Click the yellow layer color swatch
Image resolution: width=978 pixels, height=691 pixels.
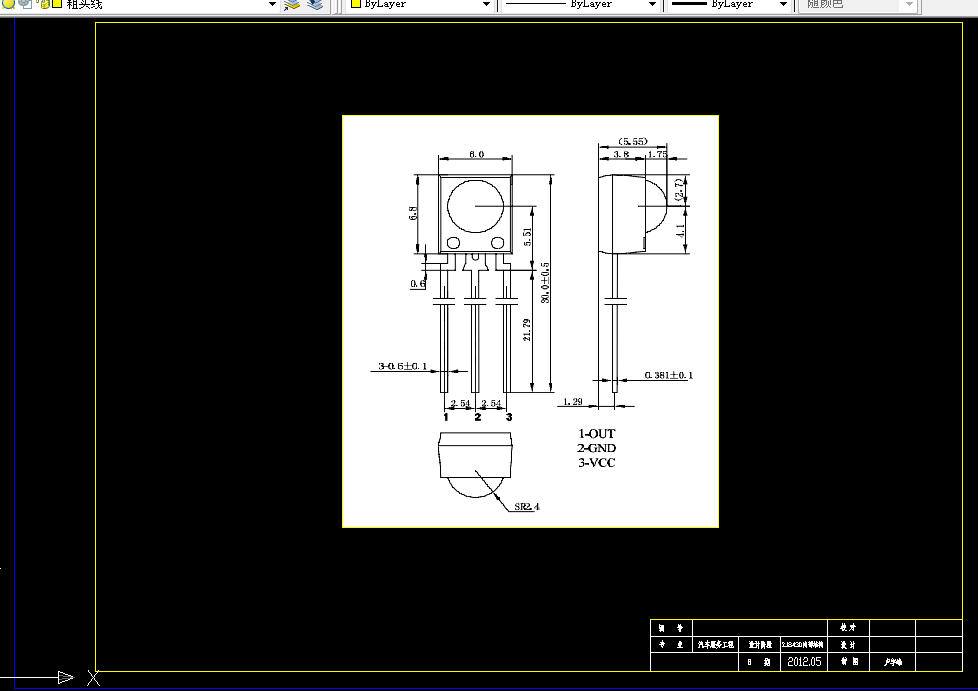57,4
